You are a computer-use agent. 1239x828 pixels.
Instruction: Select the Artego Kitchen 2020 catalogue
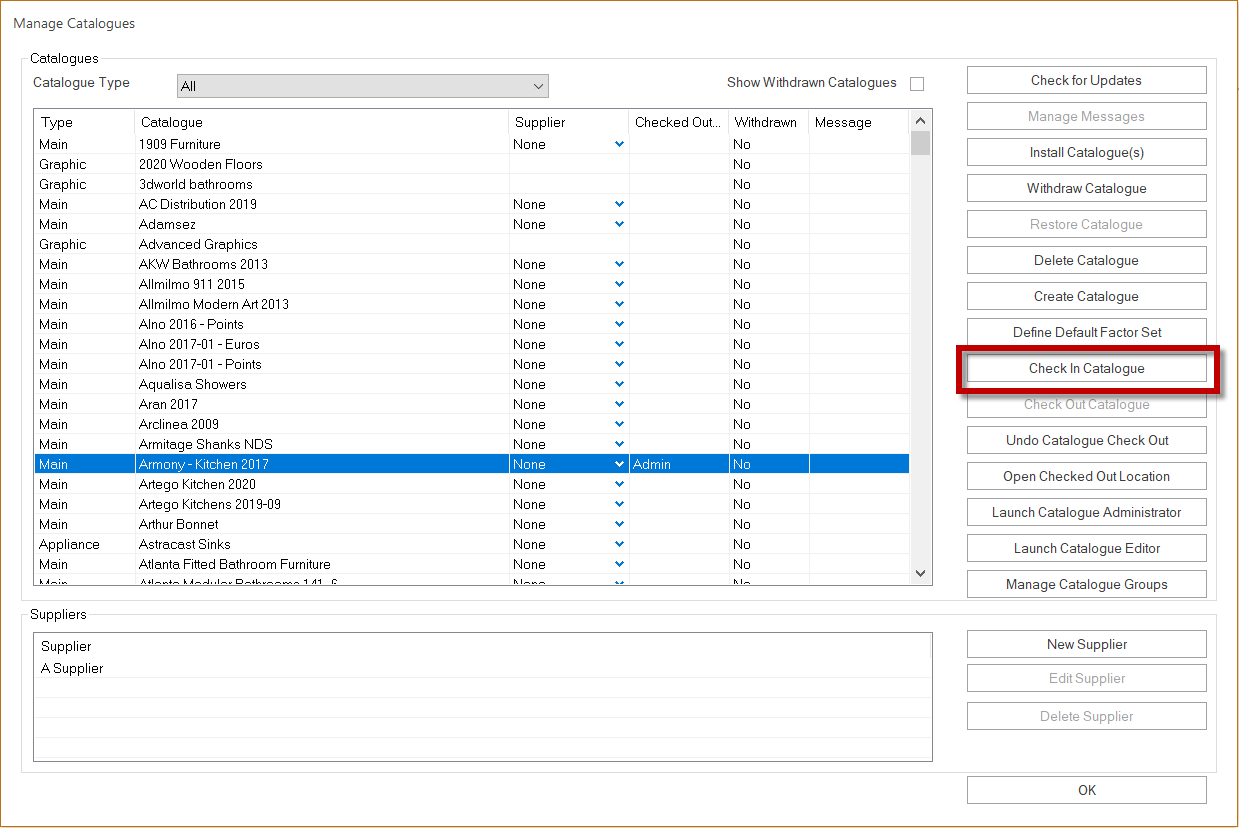472,484
